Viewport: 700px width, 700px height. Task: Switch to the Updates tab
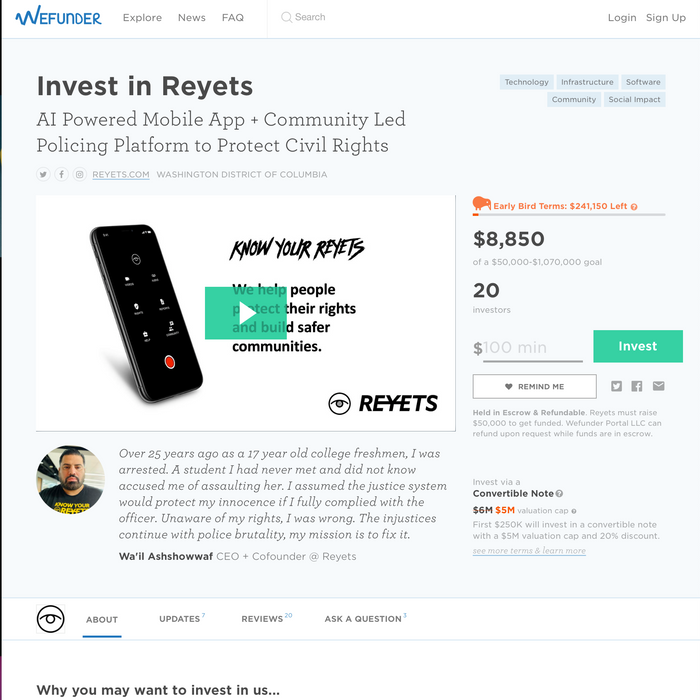tap(182, 619)
